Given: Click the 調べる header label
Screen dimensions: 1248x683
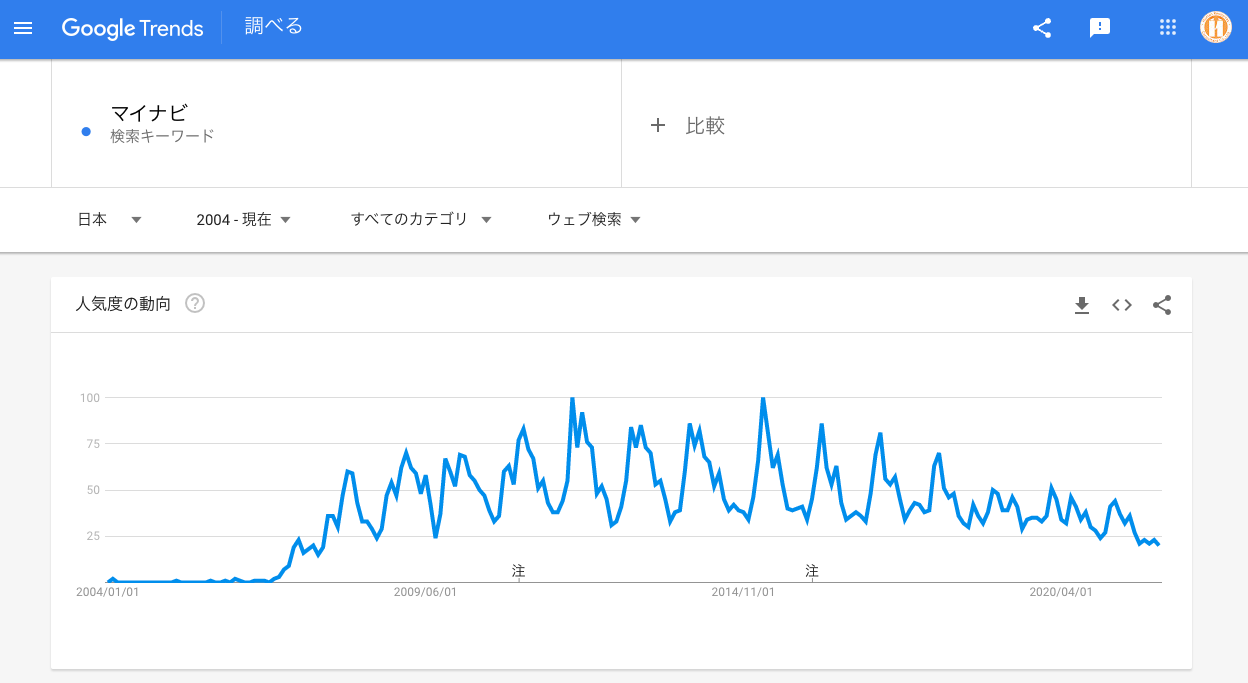Looking at the screenshot, I should pos(274,27).
